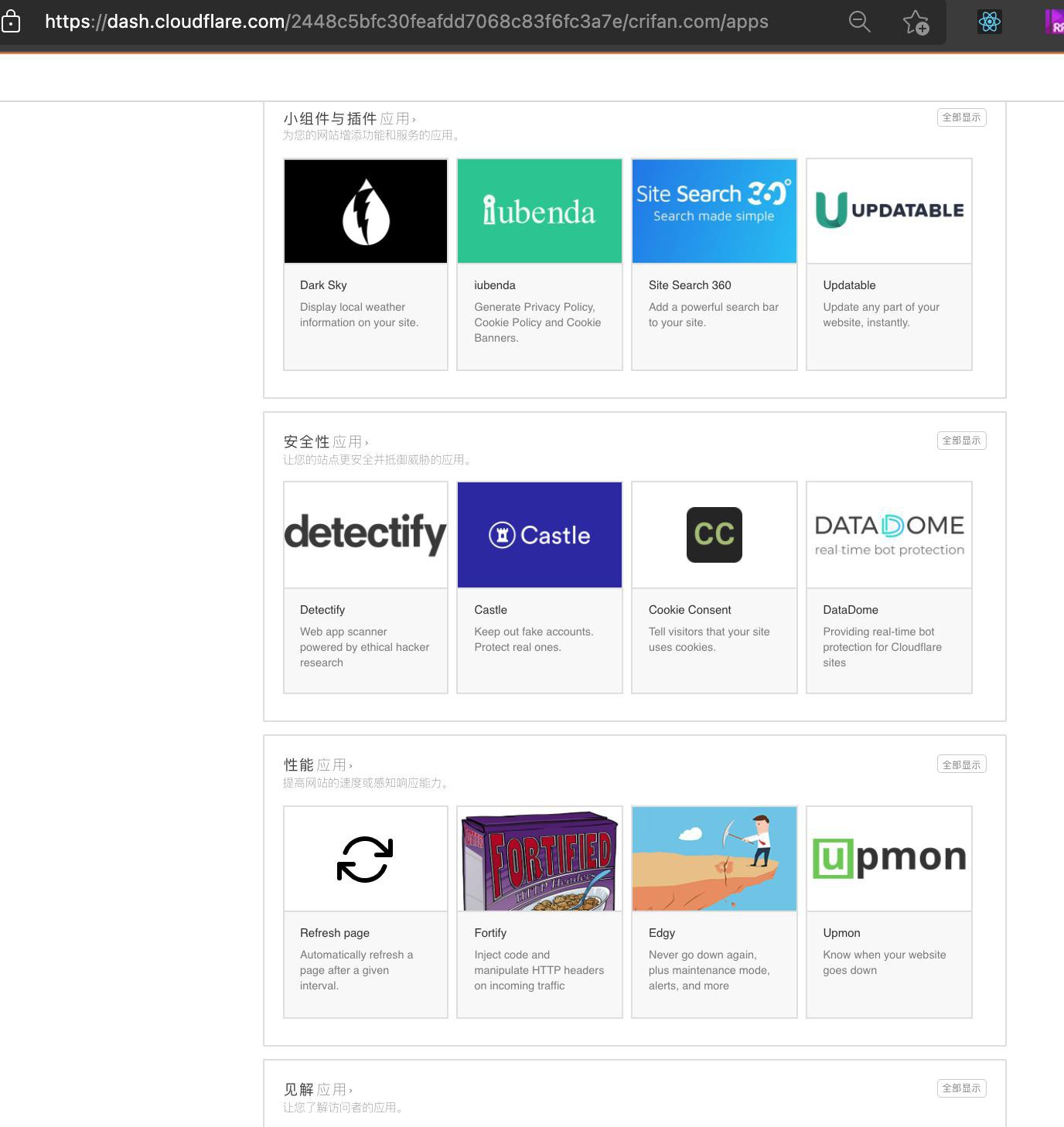Click the Upmon title text
The image size is (1064, 1127).
[x=841, y=933]
